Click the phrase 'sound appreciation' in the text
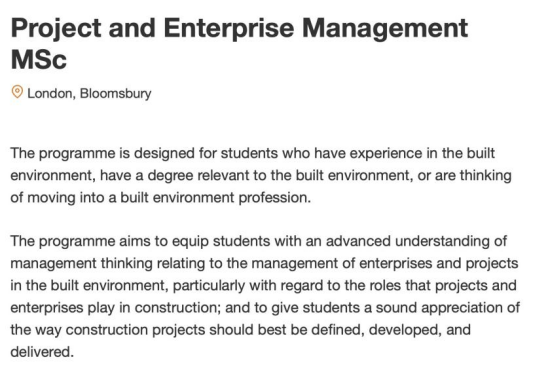The height and width of the screenshot is (376, 548). (x=439, y=308)
